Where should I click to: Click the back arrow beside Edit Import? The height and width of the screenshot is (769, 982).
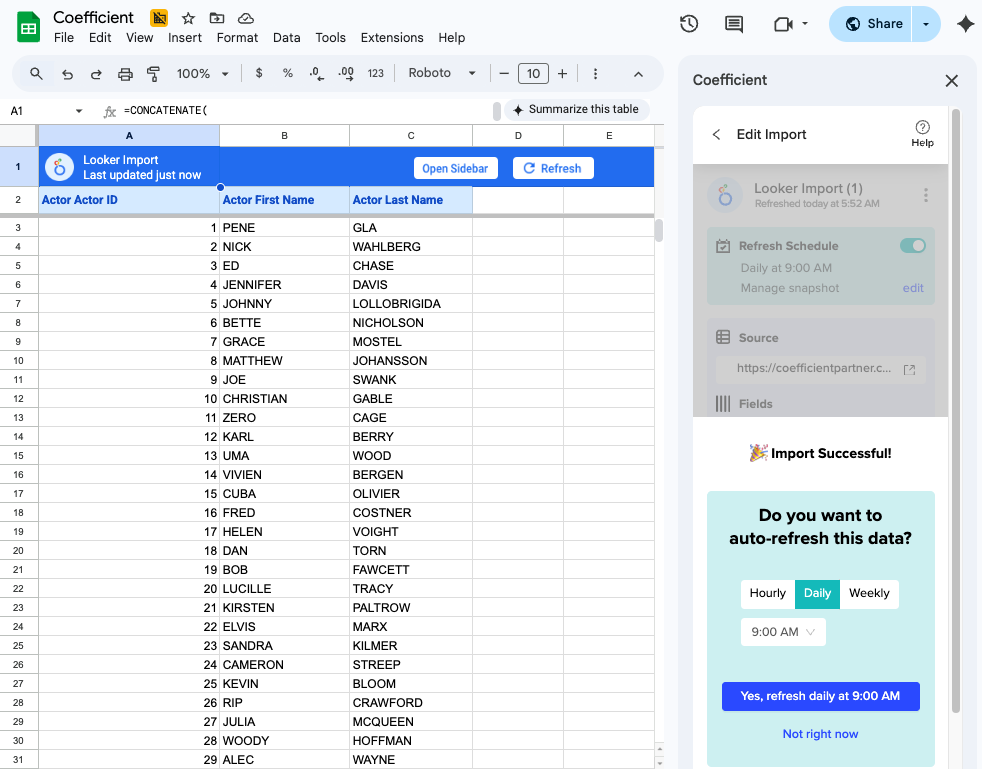tap(716, 134)
